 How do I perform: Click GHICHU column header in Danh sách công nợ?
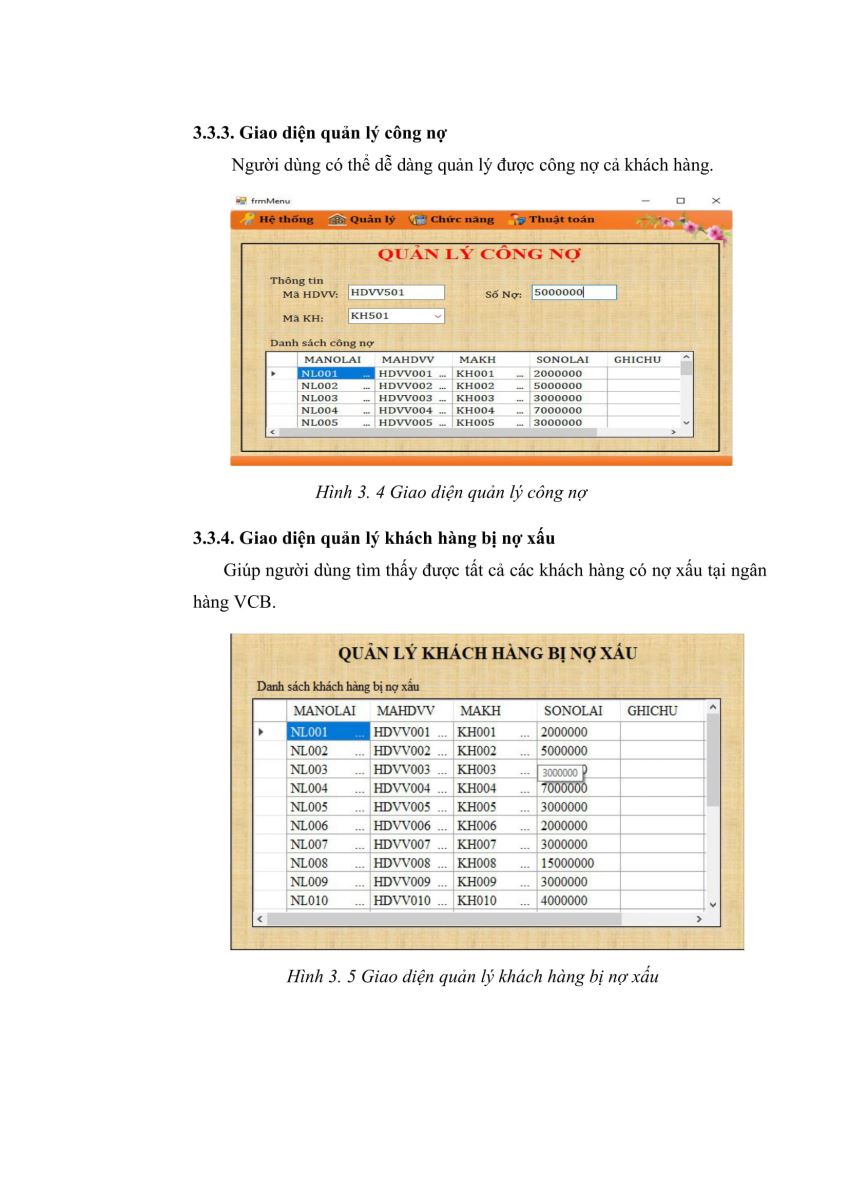coord(642,359)
